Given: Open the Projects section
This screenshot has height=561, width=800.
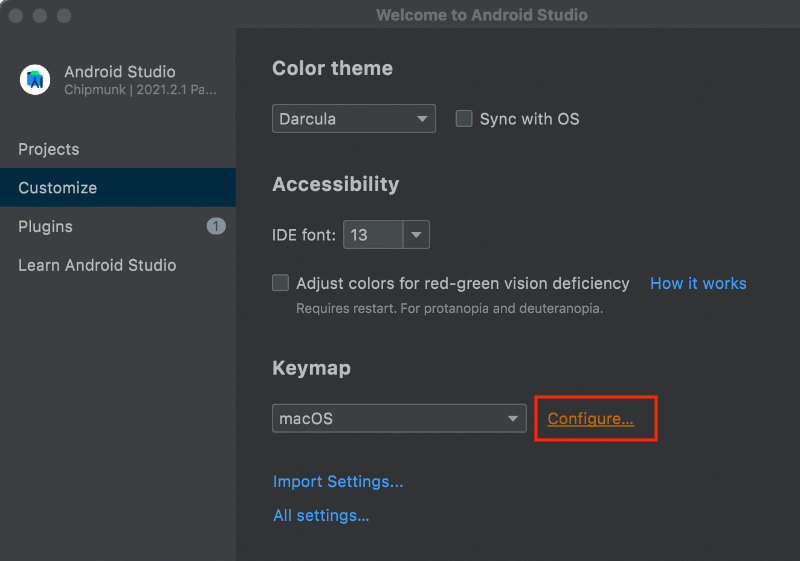Looking at the screenshot, I should [x=118, y=149].
